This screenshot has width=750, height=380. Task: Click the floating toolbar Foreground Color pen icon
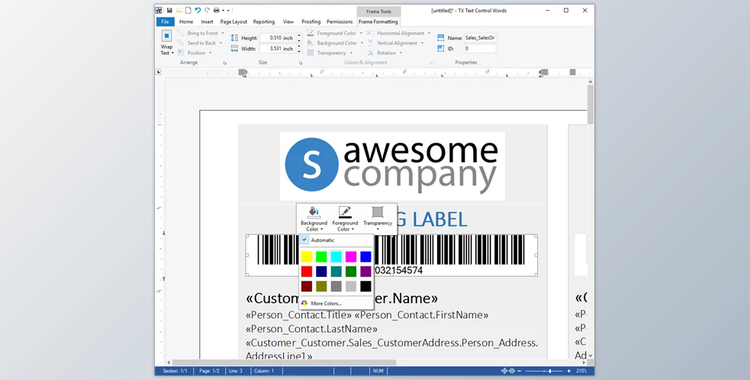coord(345,212)
